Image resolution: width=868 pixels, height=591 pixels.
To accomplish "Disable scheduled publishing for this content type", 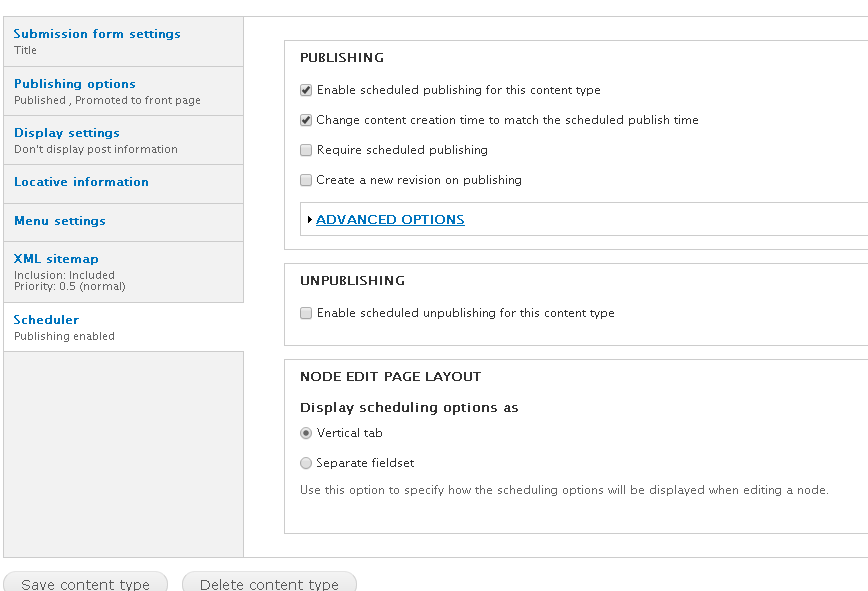I will (x=306, y=90).
